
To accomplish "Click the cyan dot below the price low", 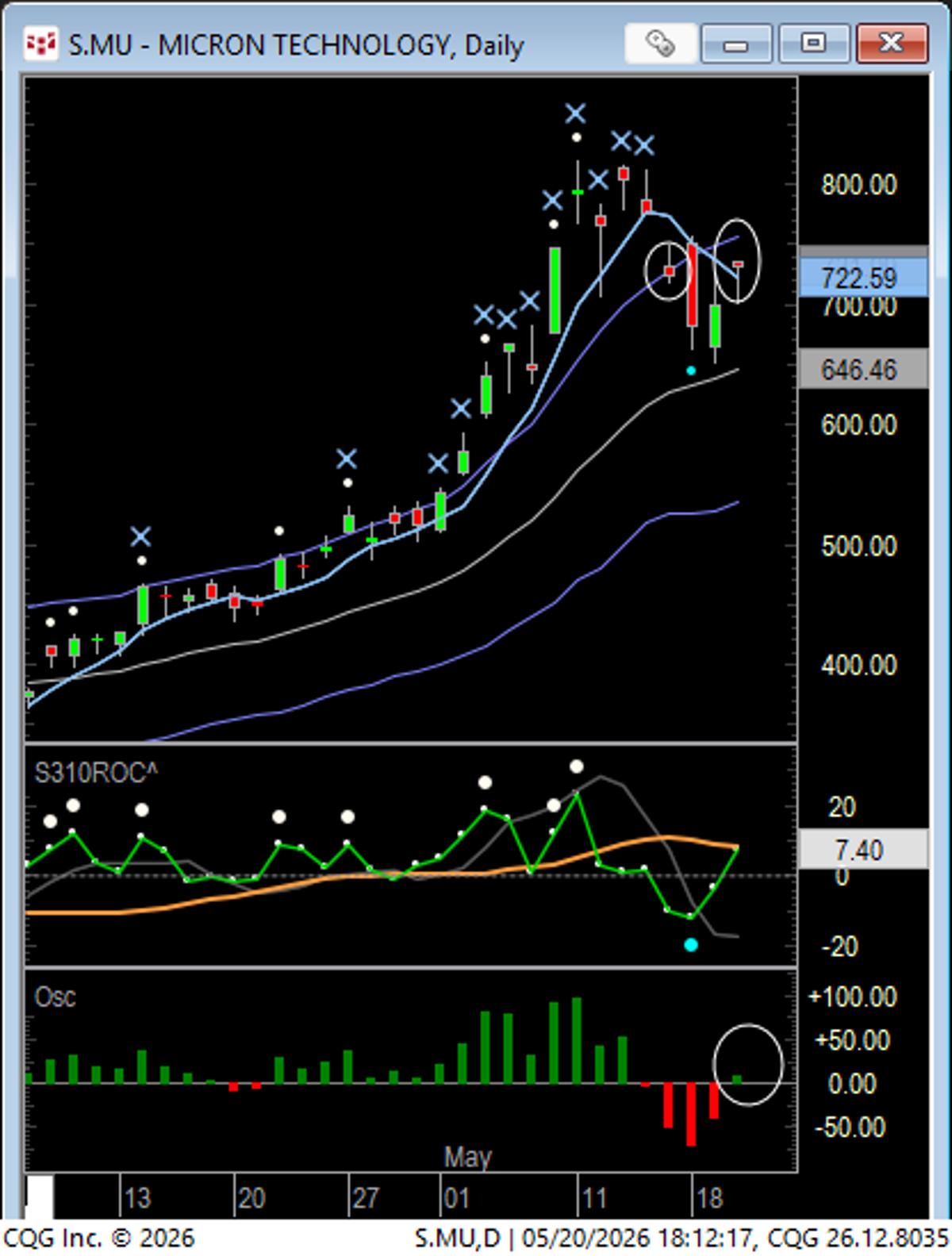I will point(691,371).
